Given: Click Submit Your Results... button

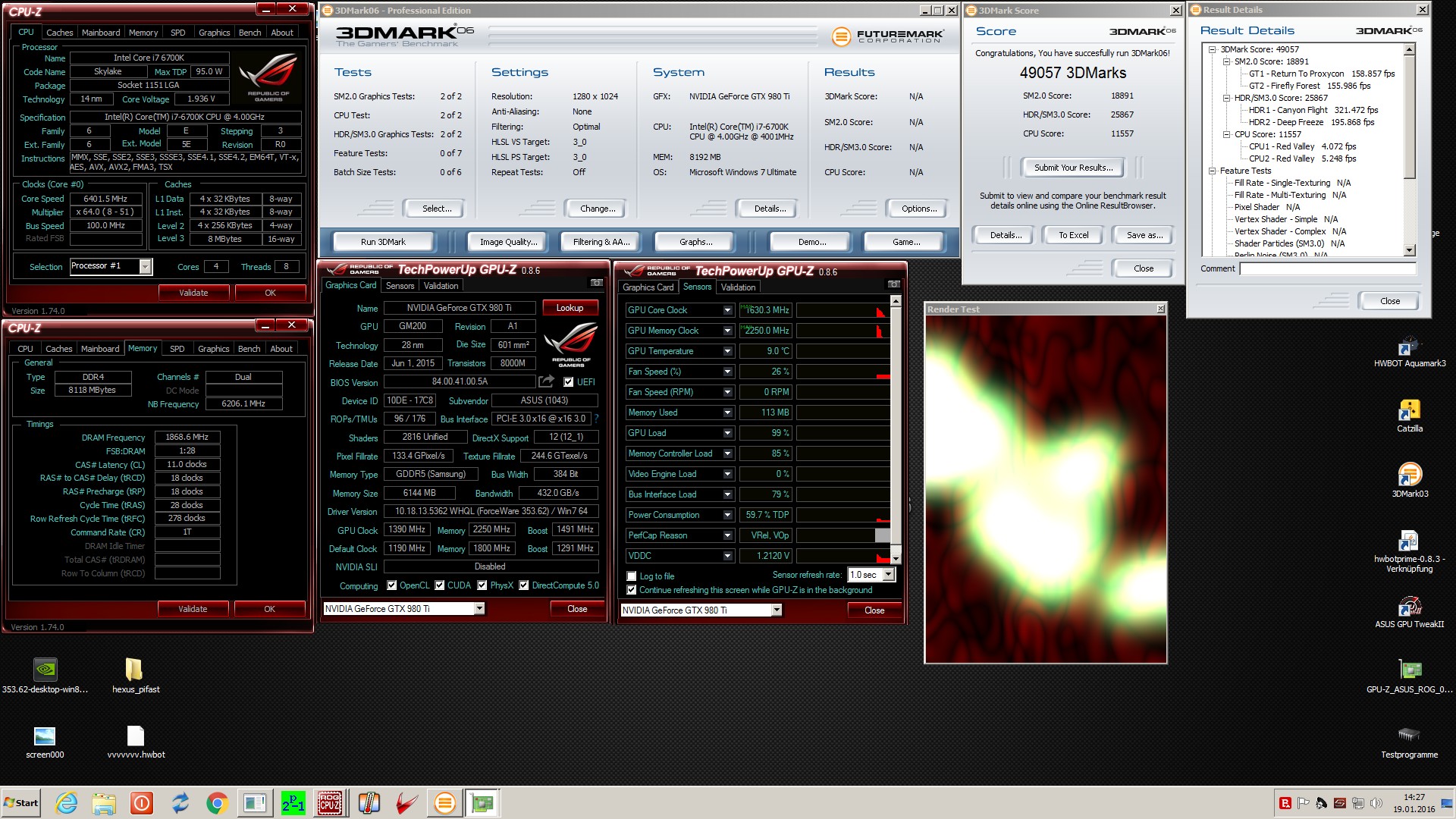Looking at the screenshot, I should pyautogui.click(x=1073, y=168).
